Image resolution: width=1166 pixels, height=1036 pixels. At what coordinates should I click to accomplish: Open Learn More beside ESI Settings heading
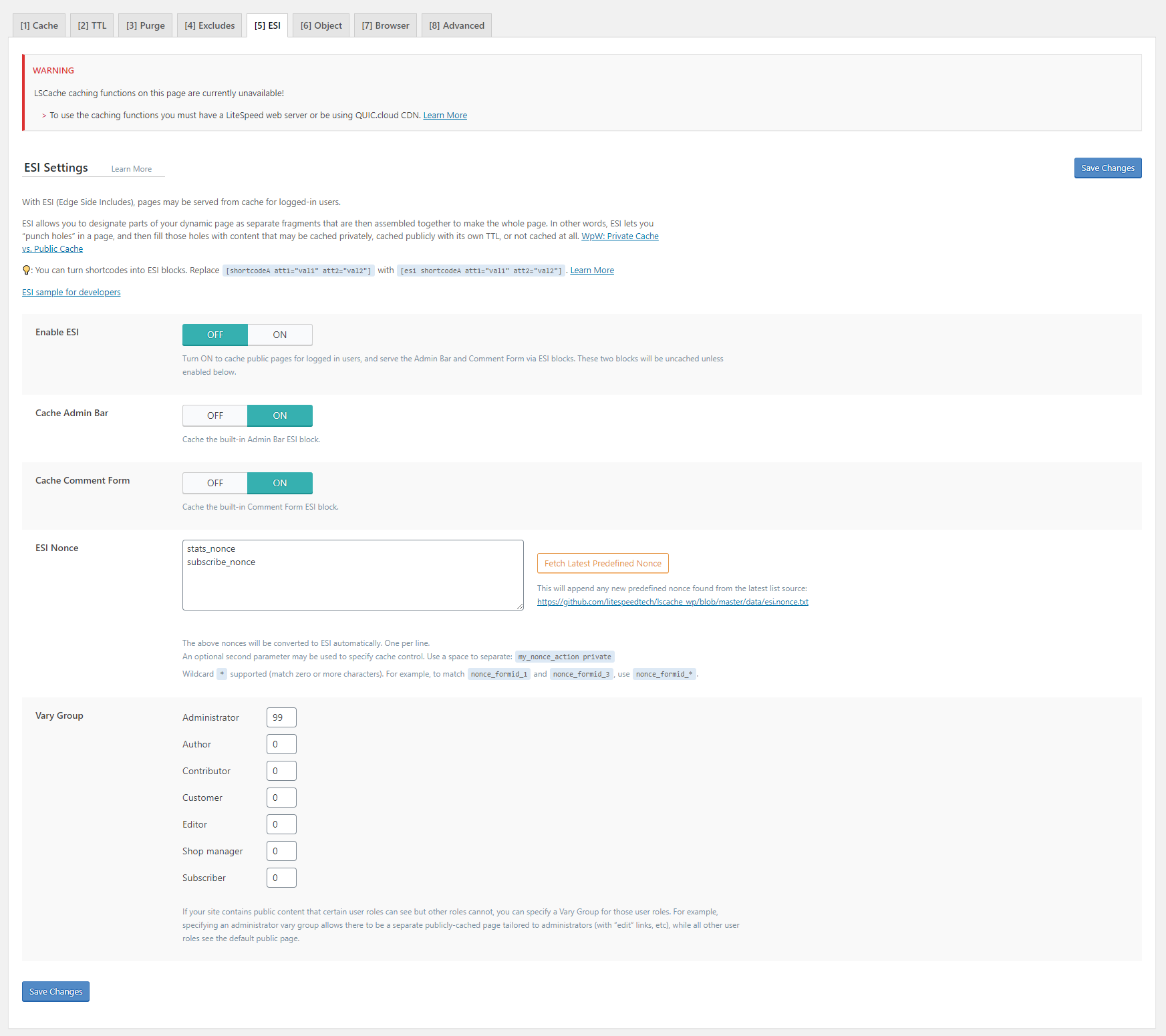[x=132, y=169]
